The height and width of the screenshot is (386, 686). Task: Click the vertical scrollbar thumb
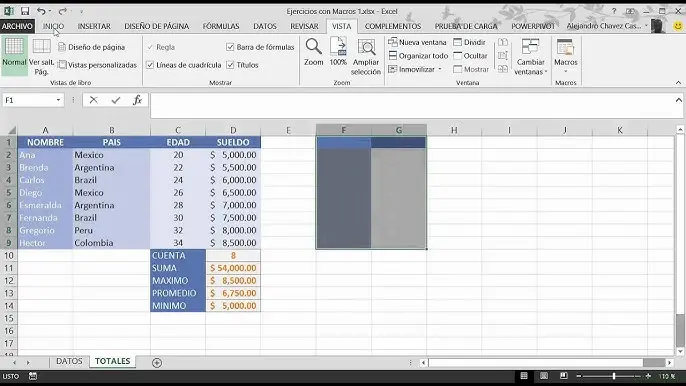(679, 330)
